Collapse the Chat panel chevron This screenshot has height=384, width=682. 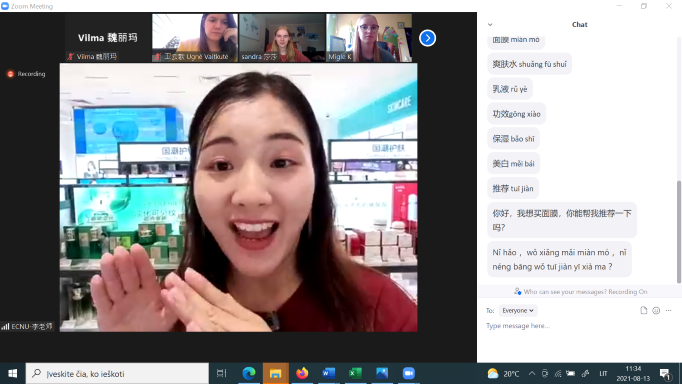[x=490, y=25]
